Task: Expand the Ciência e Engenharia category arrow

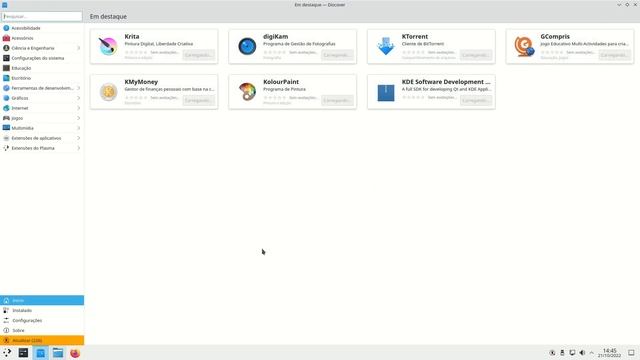Action: pos(78,48)
